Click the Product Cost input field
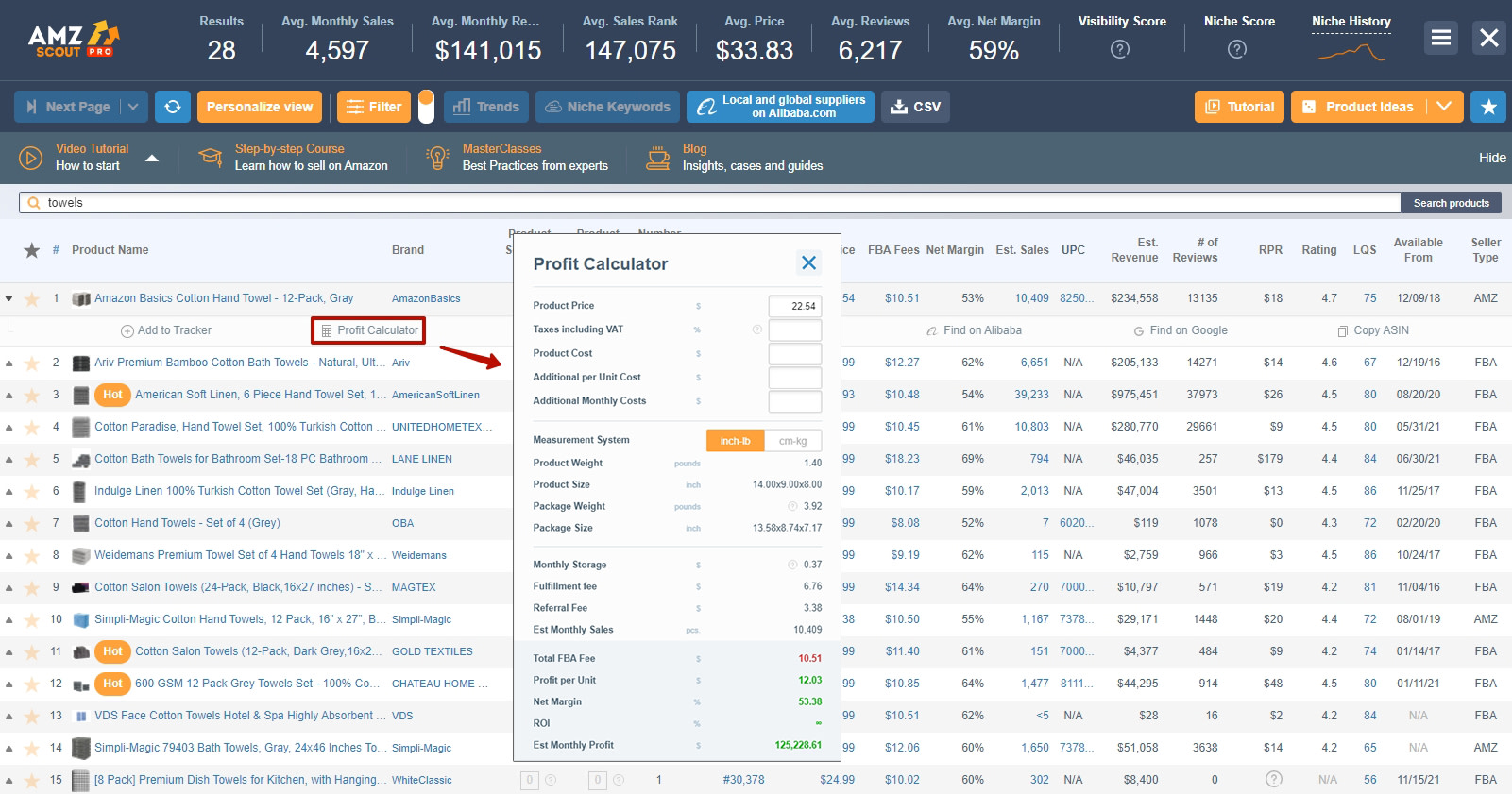Screen dimensions: 1512x794 [794, 354]
